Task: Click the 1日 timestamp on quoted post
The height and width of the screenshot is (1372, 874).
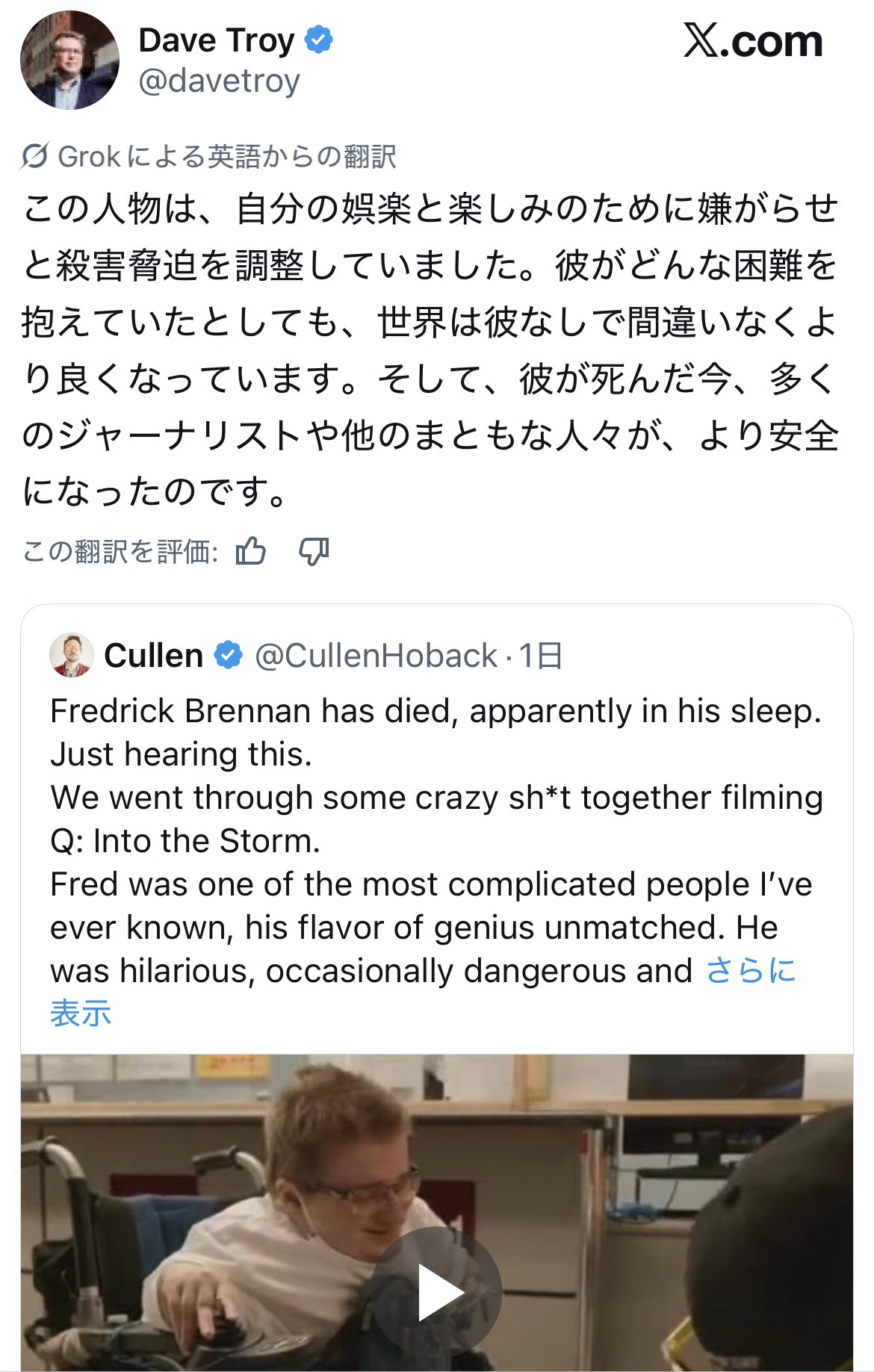Action: 540,656
